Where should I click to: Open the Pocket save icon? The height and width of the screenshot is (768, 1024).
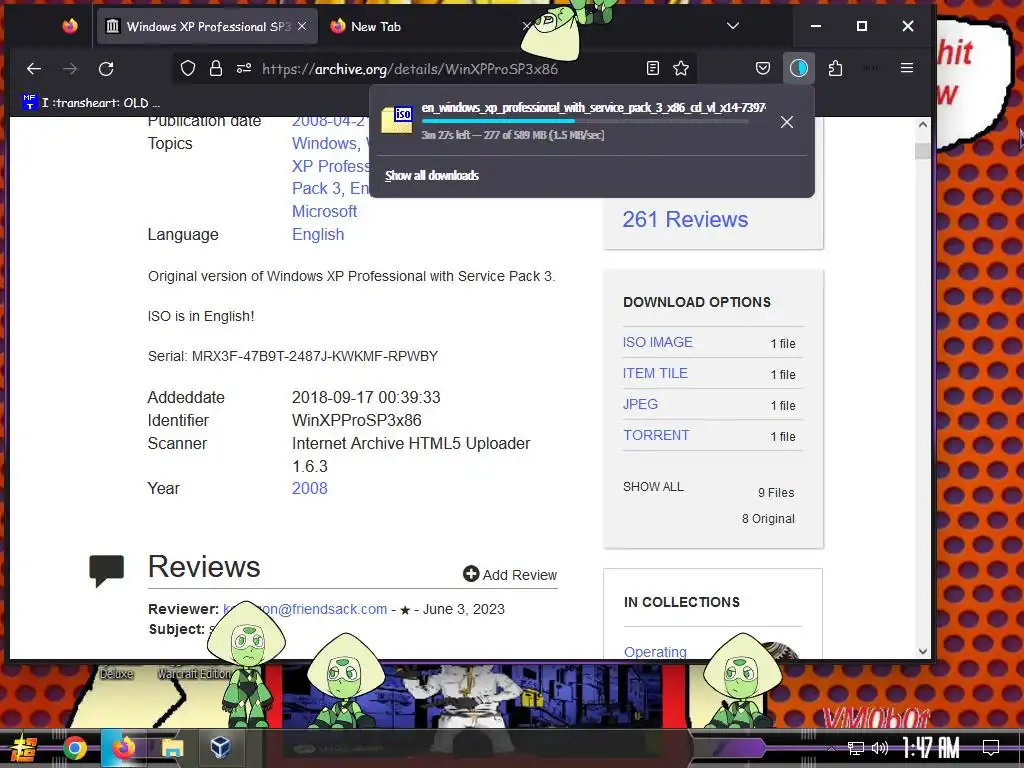pyautogui.click(x=763, y=68)
